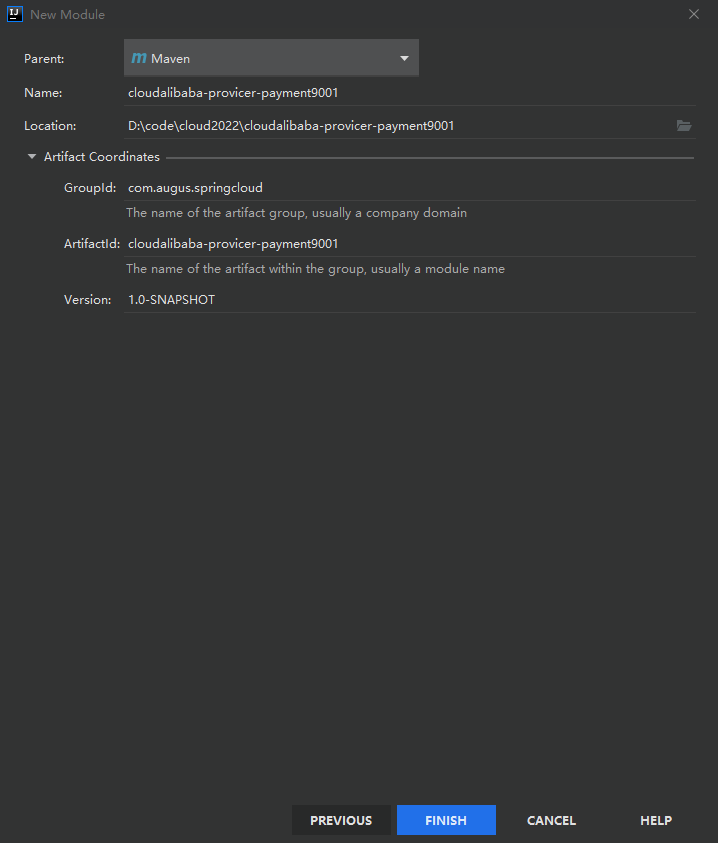718x843 pixels.
Task: Collapse the Artifact Coordinates section triangle
Action: click(32, 157)
